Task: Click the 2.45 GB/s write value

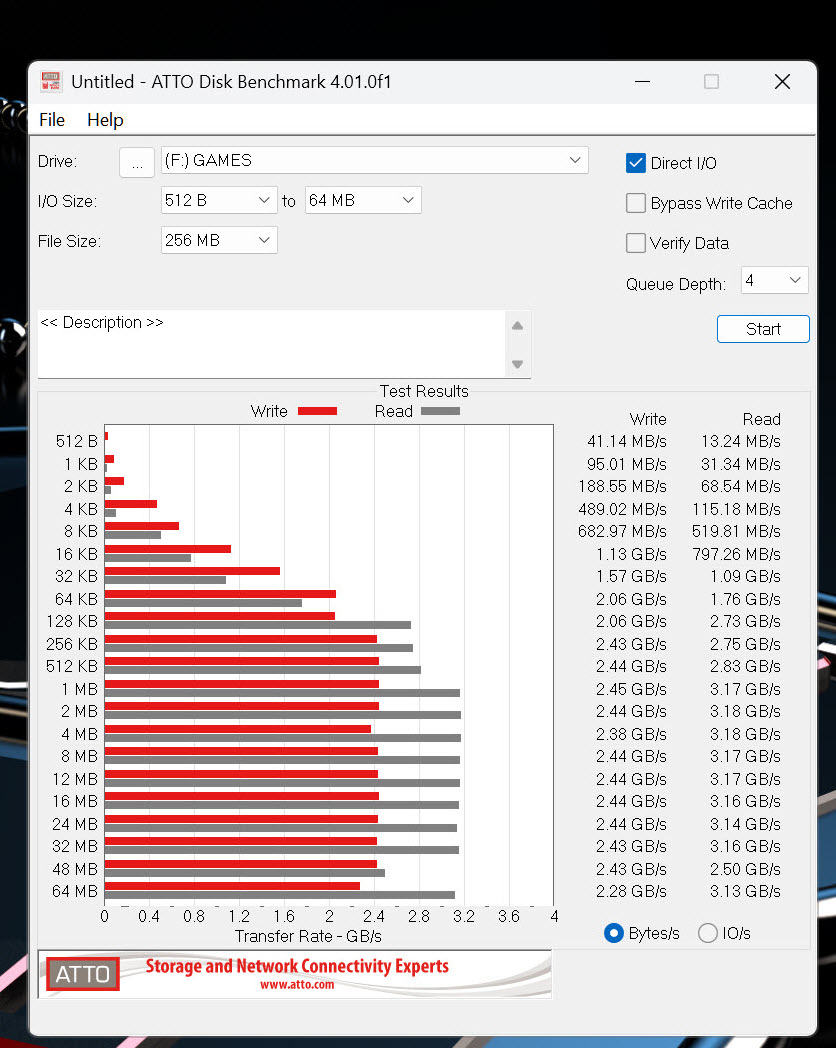Action: [632, 689]
